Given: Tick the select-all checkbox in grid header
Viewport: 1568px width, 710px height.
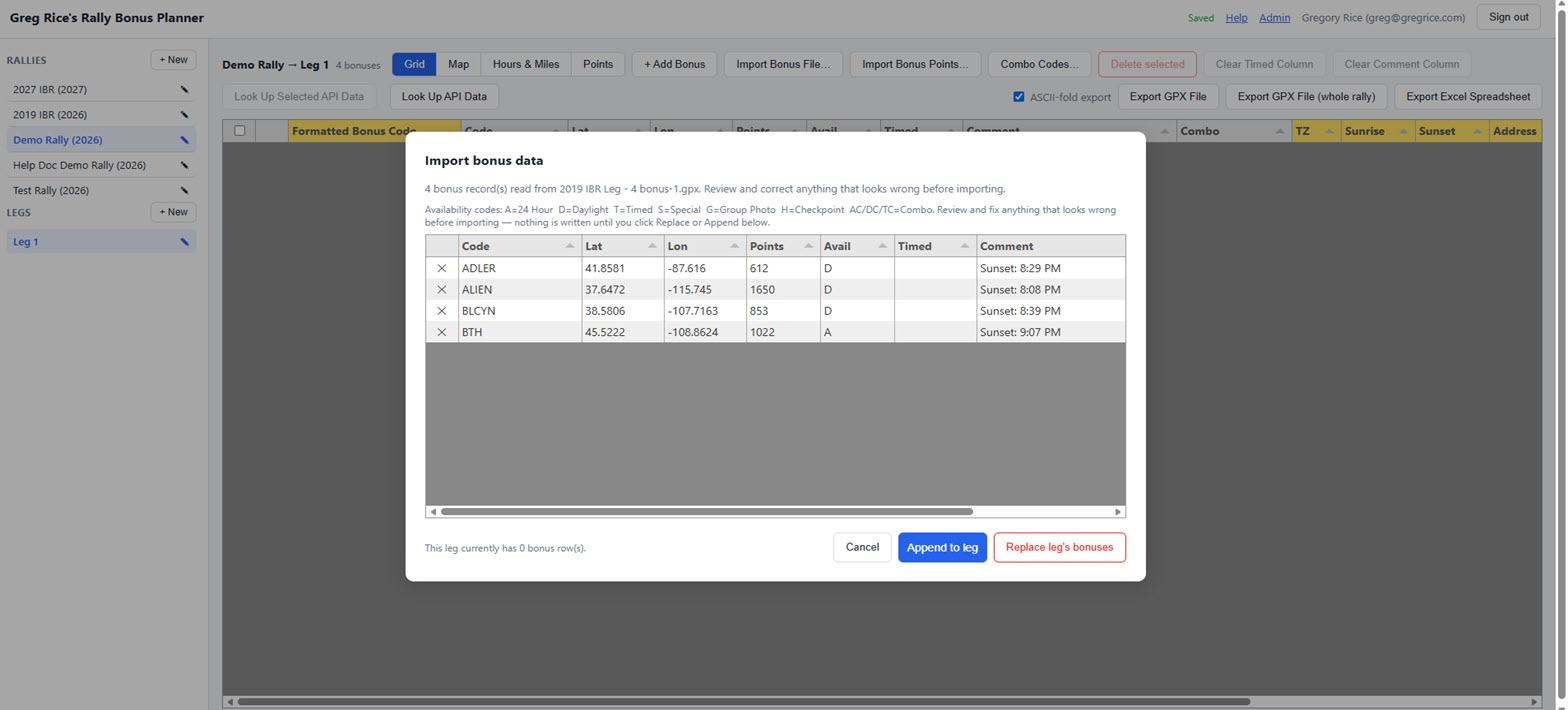Looking at the screenshot, I should point(239,130).
